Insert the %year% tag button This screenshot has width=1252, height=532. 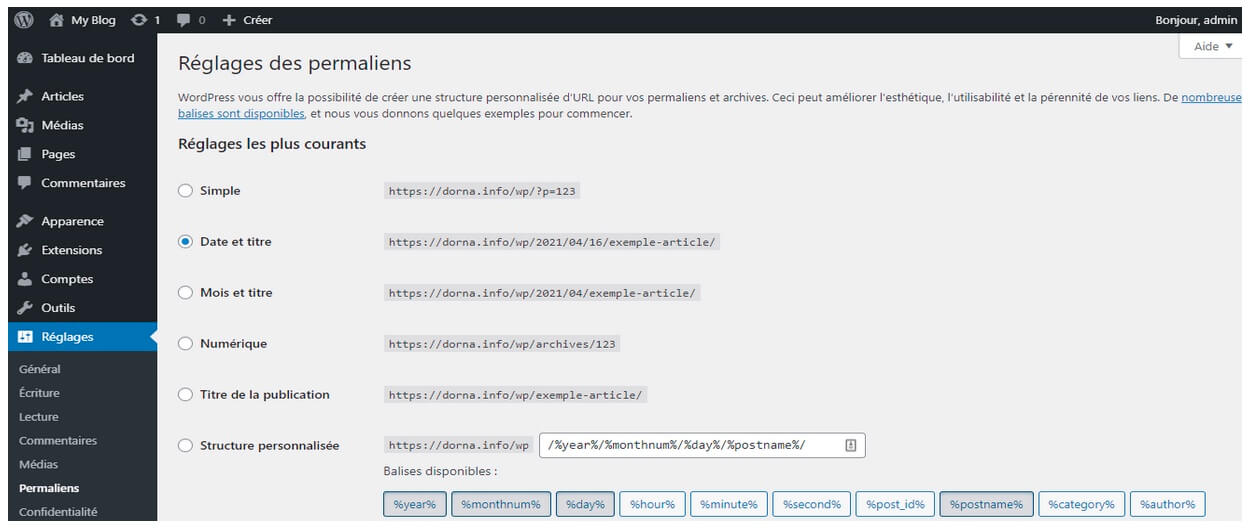[x=414, y=504]
